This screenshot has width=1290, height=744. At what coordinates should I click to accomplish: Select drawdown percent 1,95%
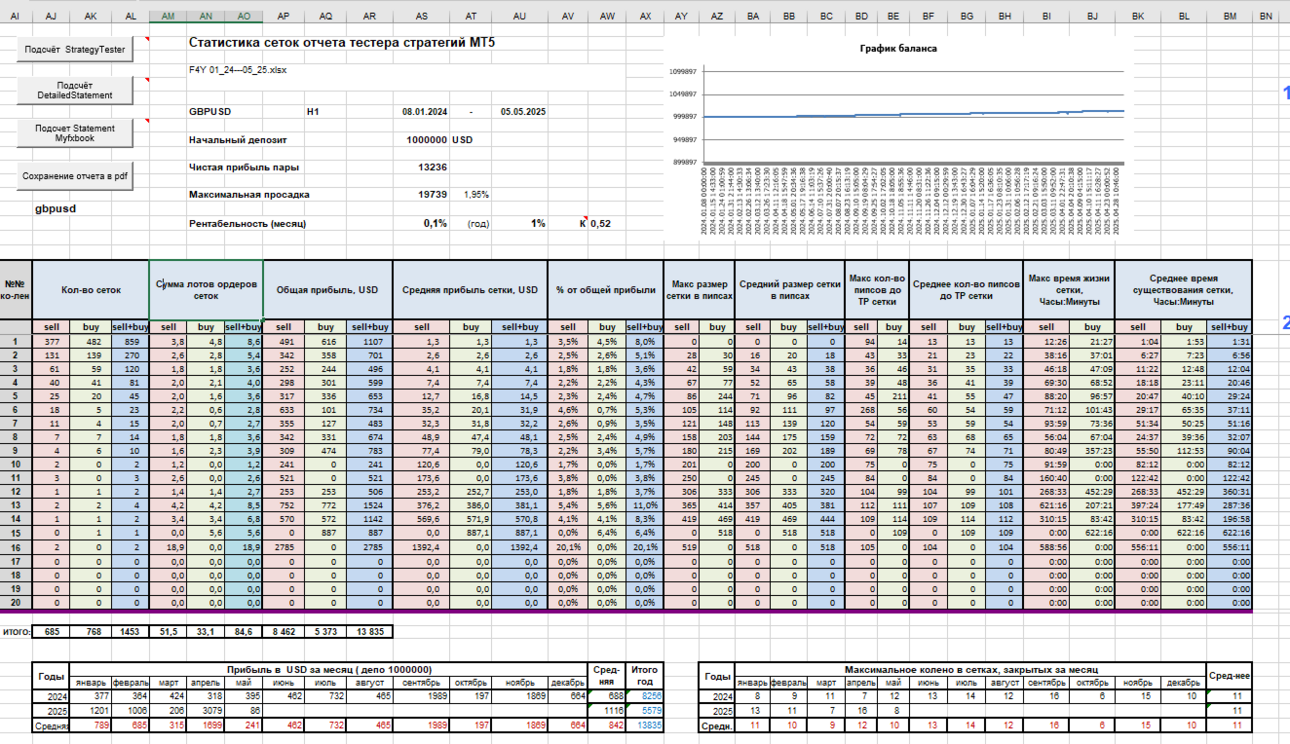point(476,194)
